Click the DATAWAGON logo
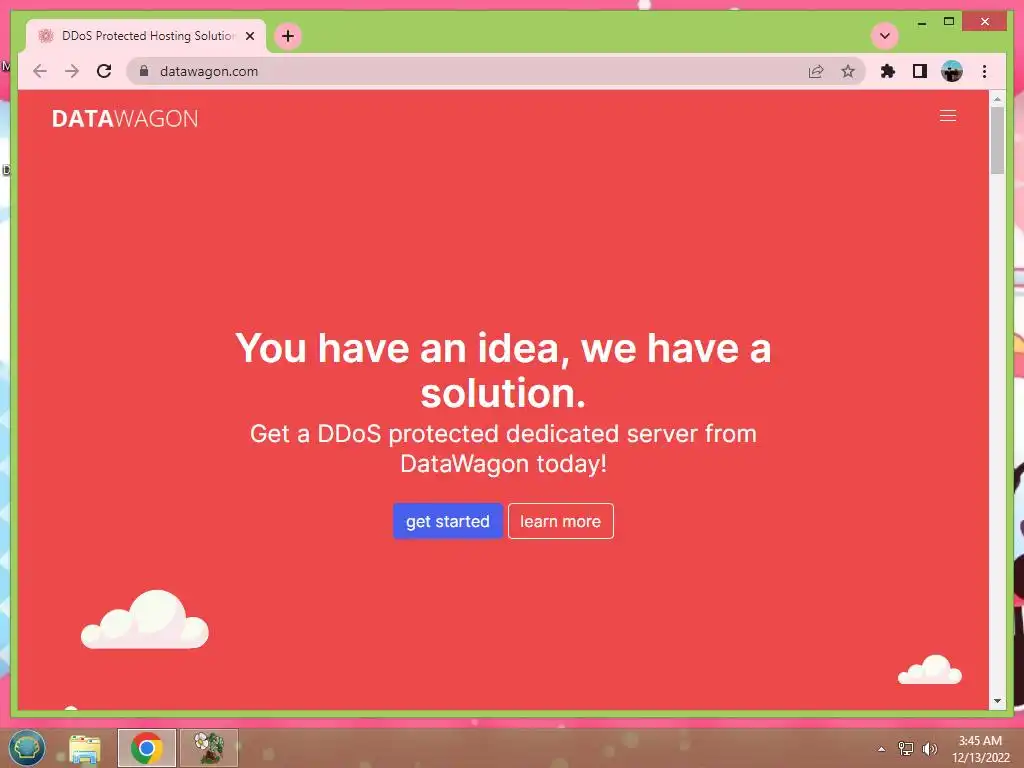Viewport: 1024px width, 768px height. 125,118
